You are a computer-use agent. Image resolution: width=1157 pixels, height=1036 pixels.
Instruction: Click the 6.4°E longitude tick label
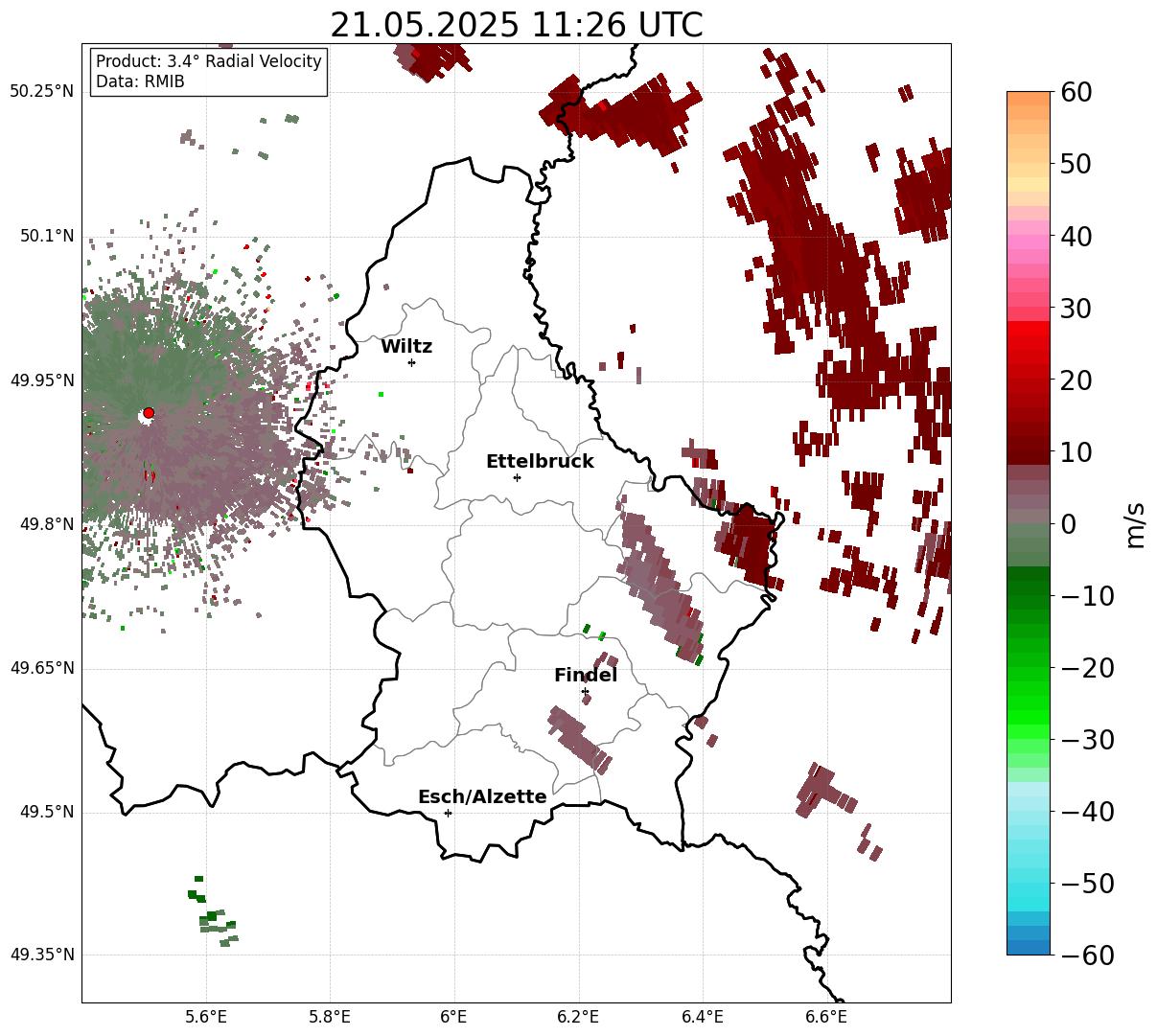click(x=703, y=1017)
